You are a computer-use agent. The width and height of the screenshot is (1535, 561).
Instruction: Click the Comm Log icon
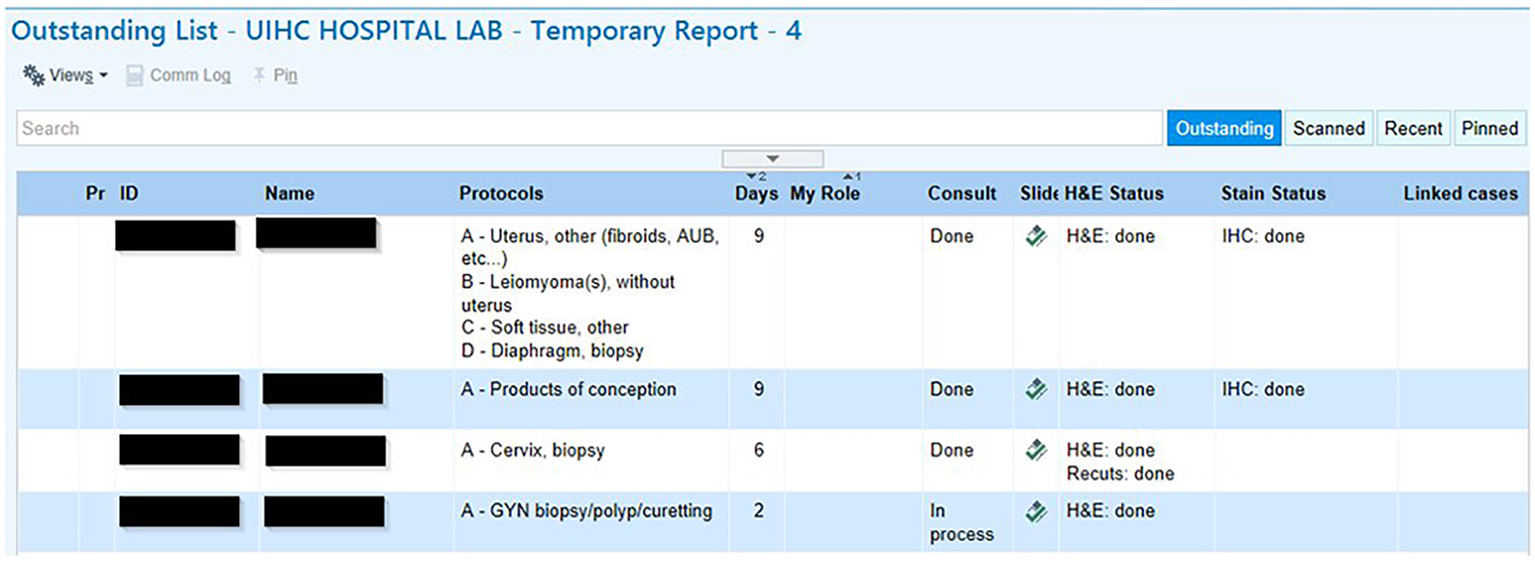135,76
